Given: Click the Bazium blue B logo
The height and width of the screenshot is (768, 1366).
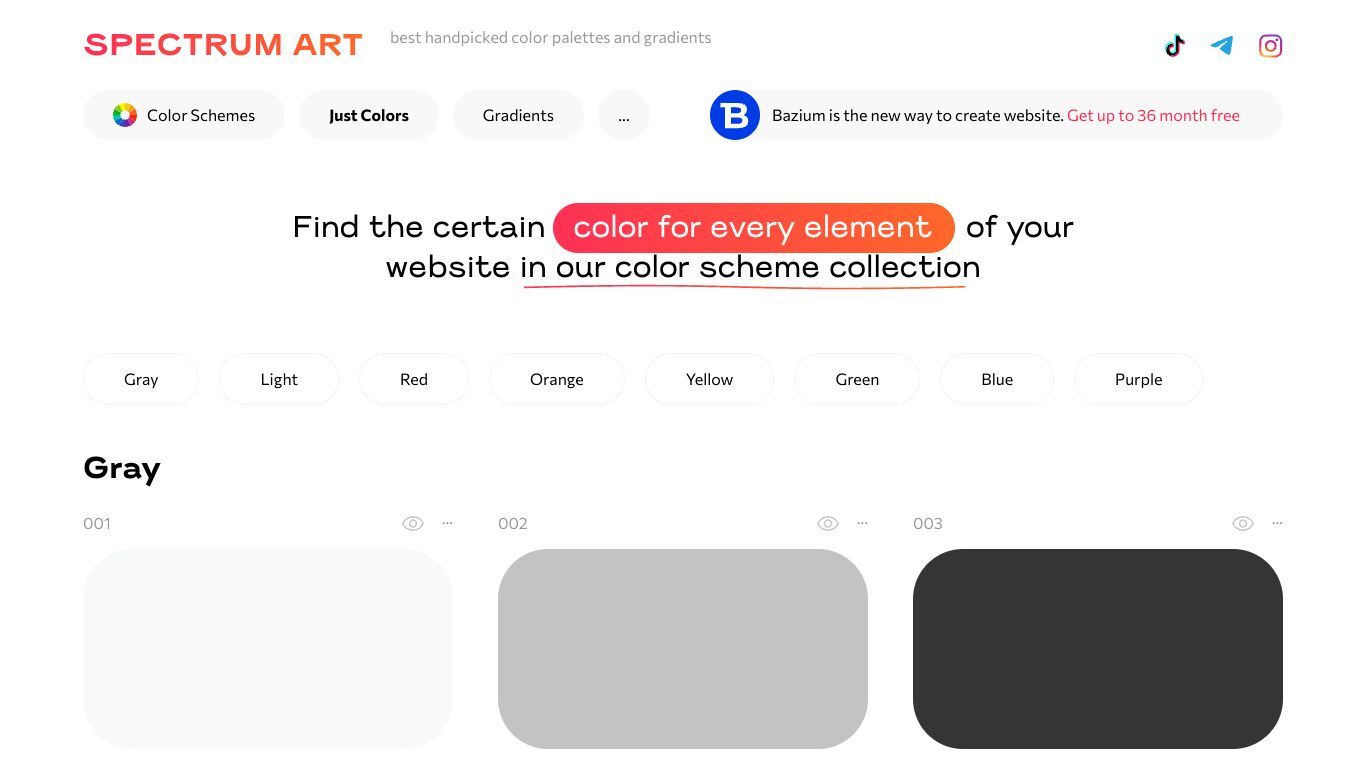Looking at the screenshot, I should 735,115.
